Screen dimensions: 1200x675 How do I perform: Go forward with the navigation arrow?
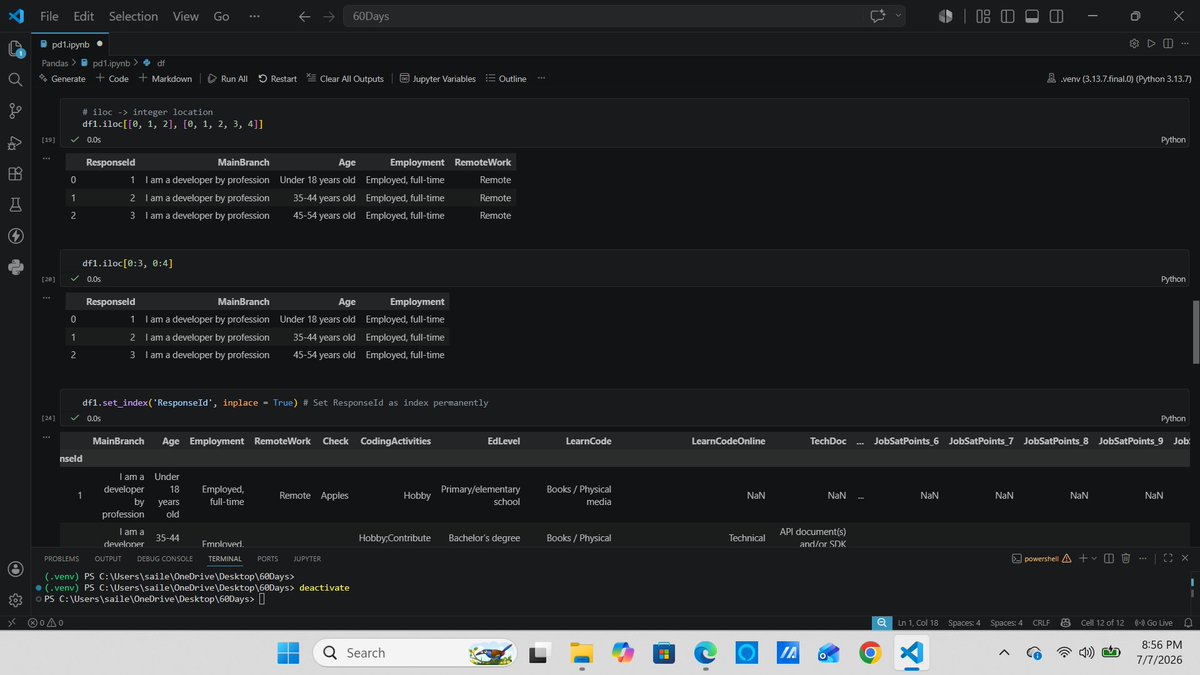(329, 16)
